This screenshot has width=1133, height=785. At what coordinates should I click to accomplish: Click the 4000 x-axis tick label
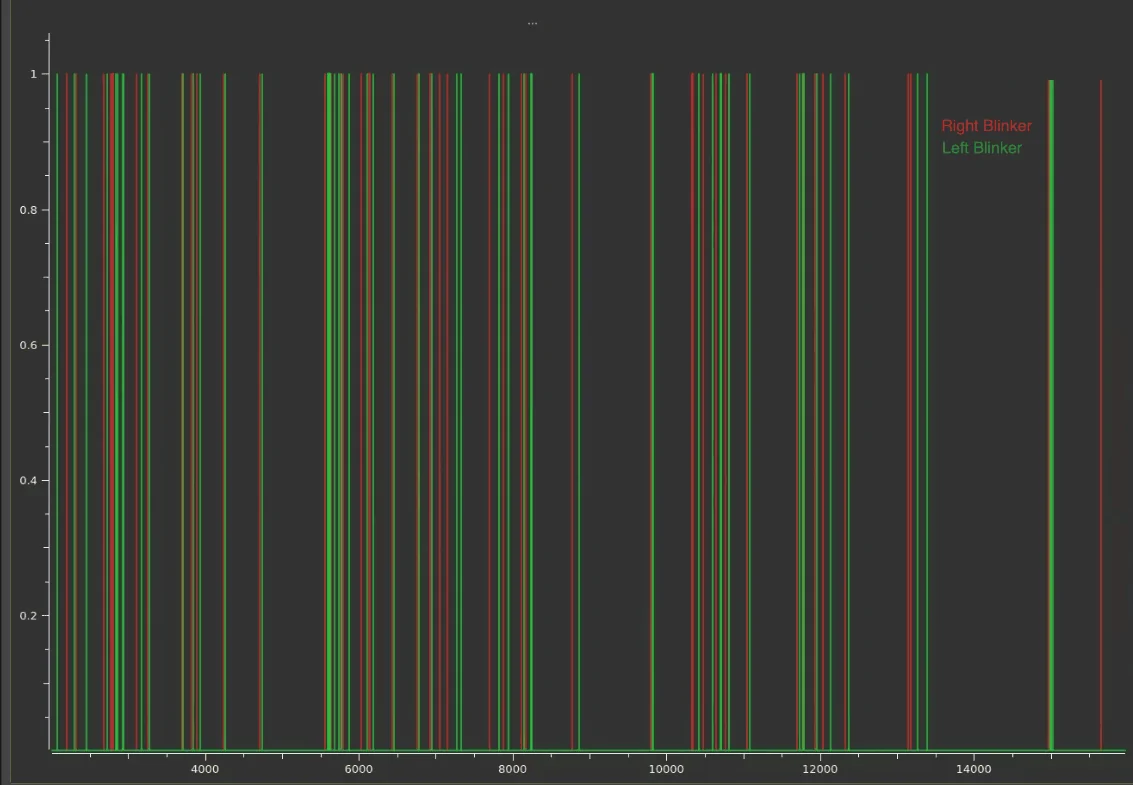pos(204,769)
